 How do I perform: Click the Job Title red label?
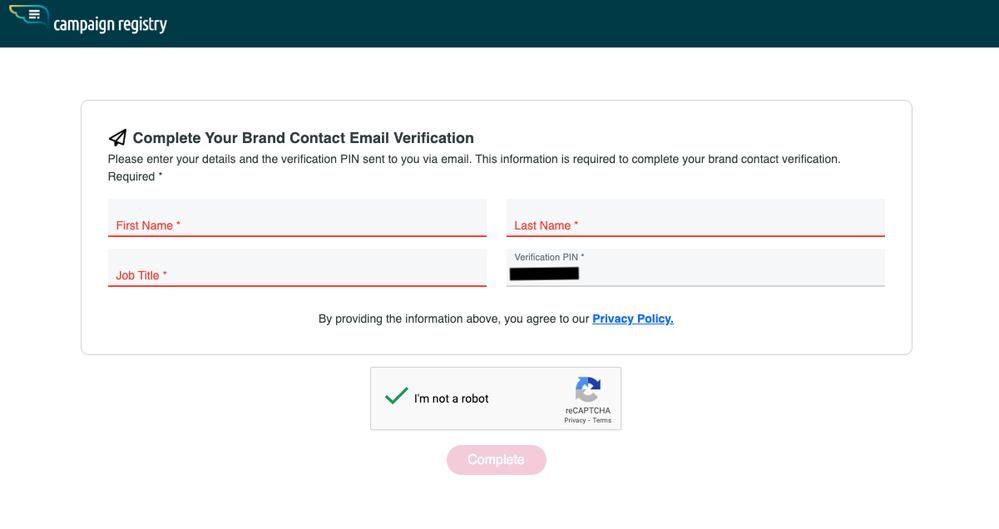click(x=141, y=275)
